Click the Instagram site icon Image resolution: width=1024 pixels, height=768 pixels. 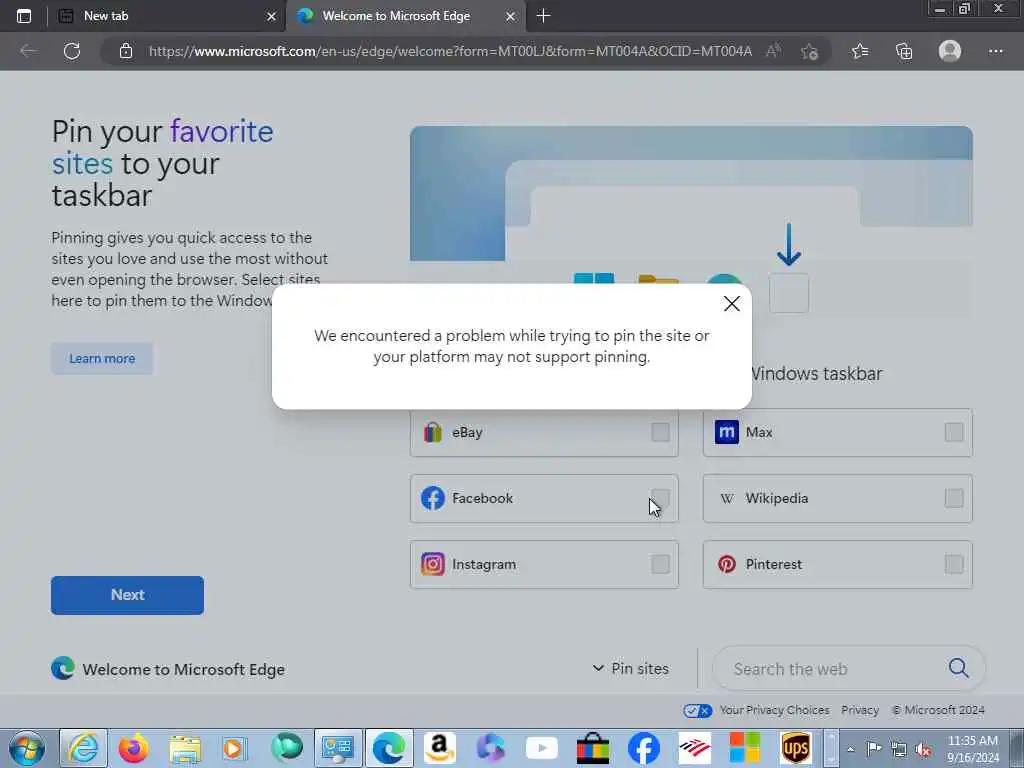pos(432,564)
